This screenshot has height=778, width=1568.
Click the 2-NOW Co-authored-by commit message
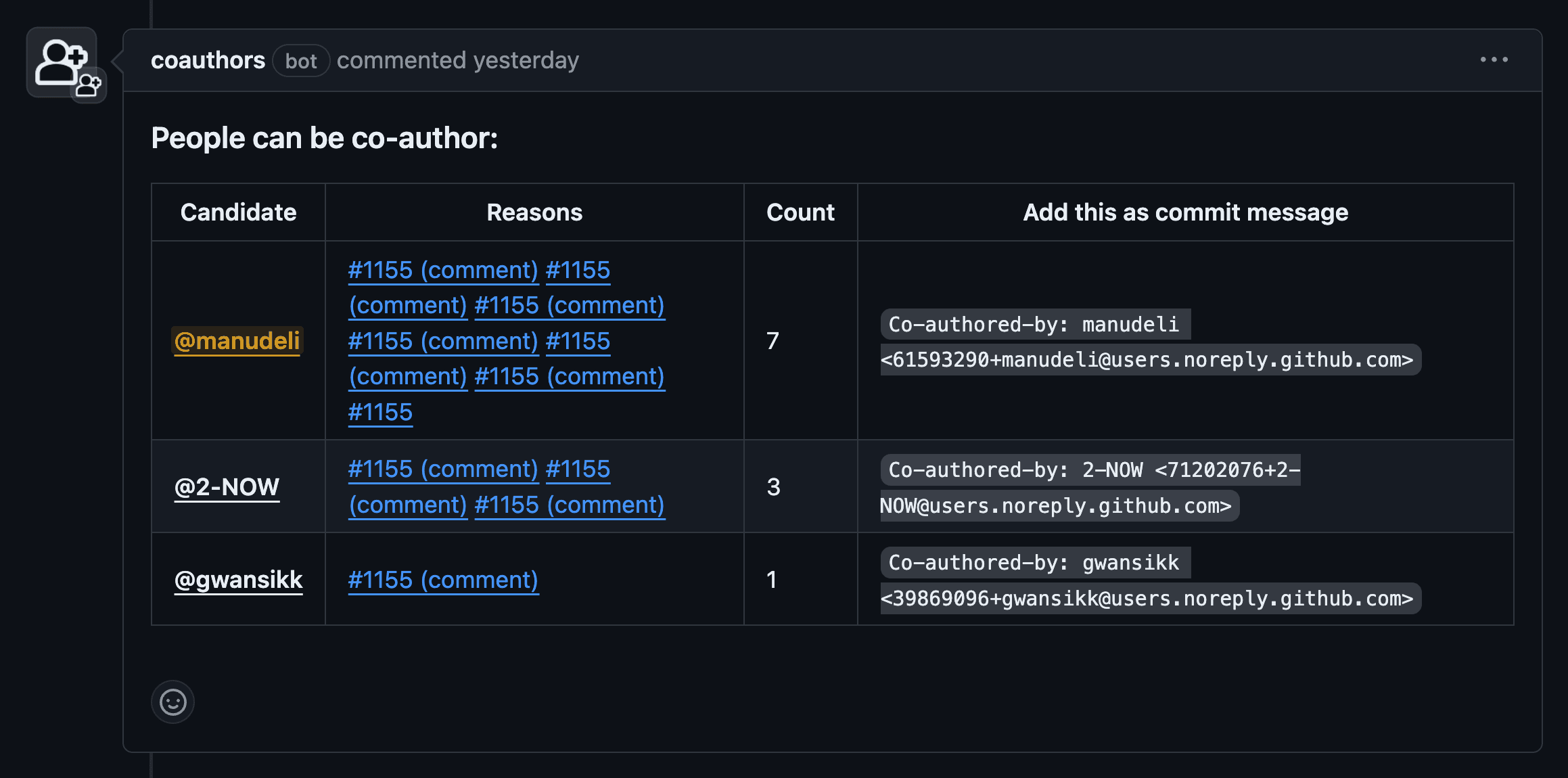click(x=1089, y=488)
